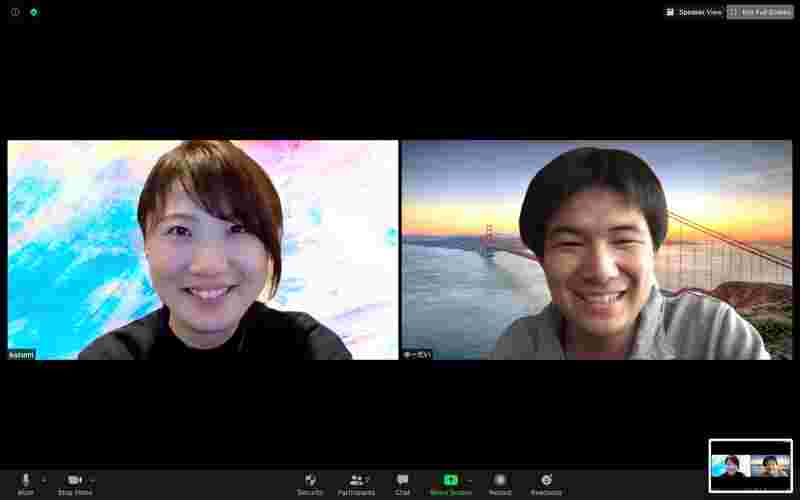This screenshot has height=500, width=800.
Task: Open the Reactions menu
Action: point(546,483)
